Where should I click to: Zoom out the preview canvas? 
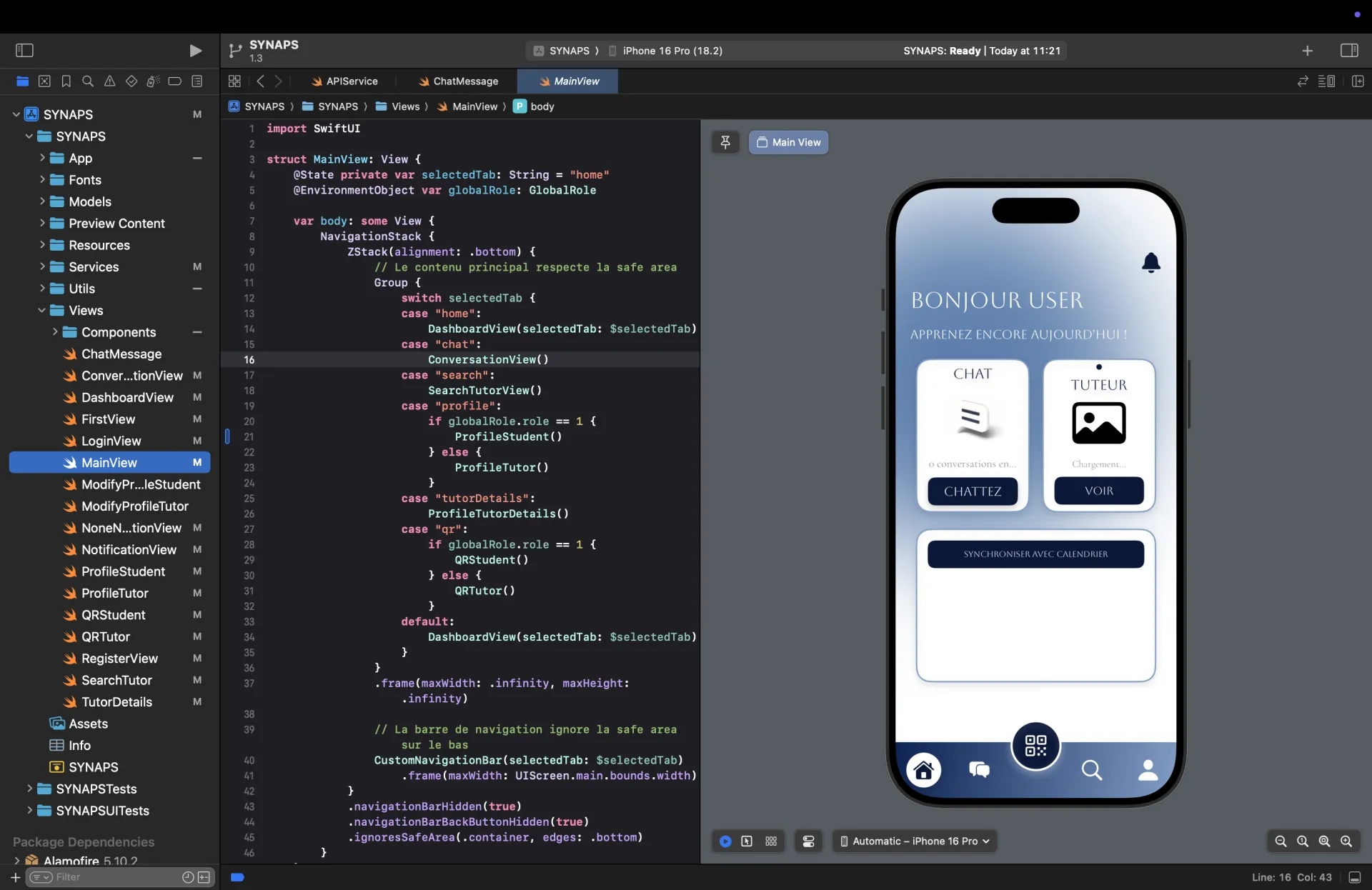1281,841
